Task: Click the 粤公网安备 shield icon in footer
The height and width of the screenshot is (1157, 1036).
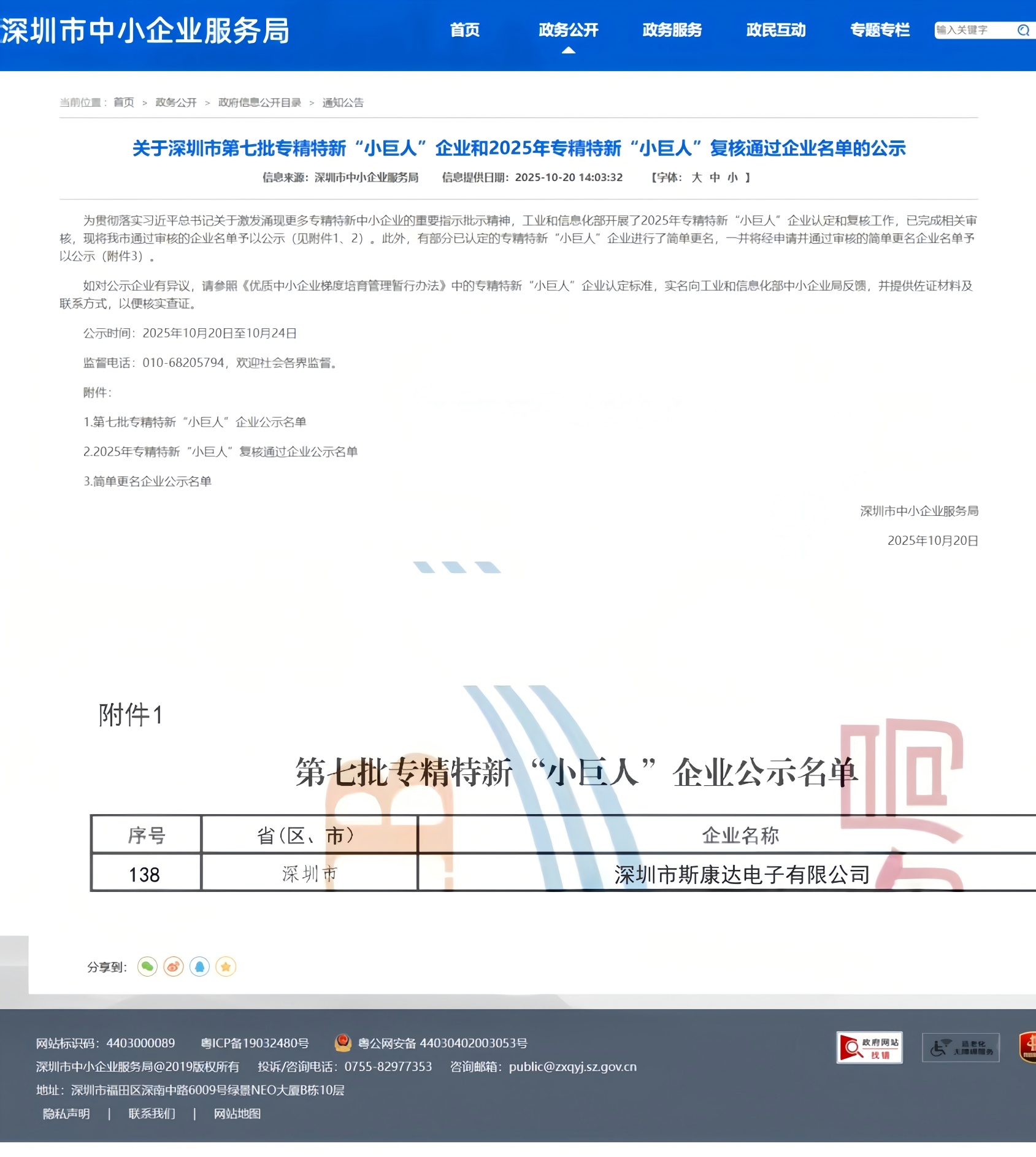Action: (x=342, y=1042)
